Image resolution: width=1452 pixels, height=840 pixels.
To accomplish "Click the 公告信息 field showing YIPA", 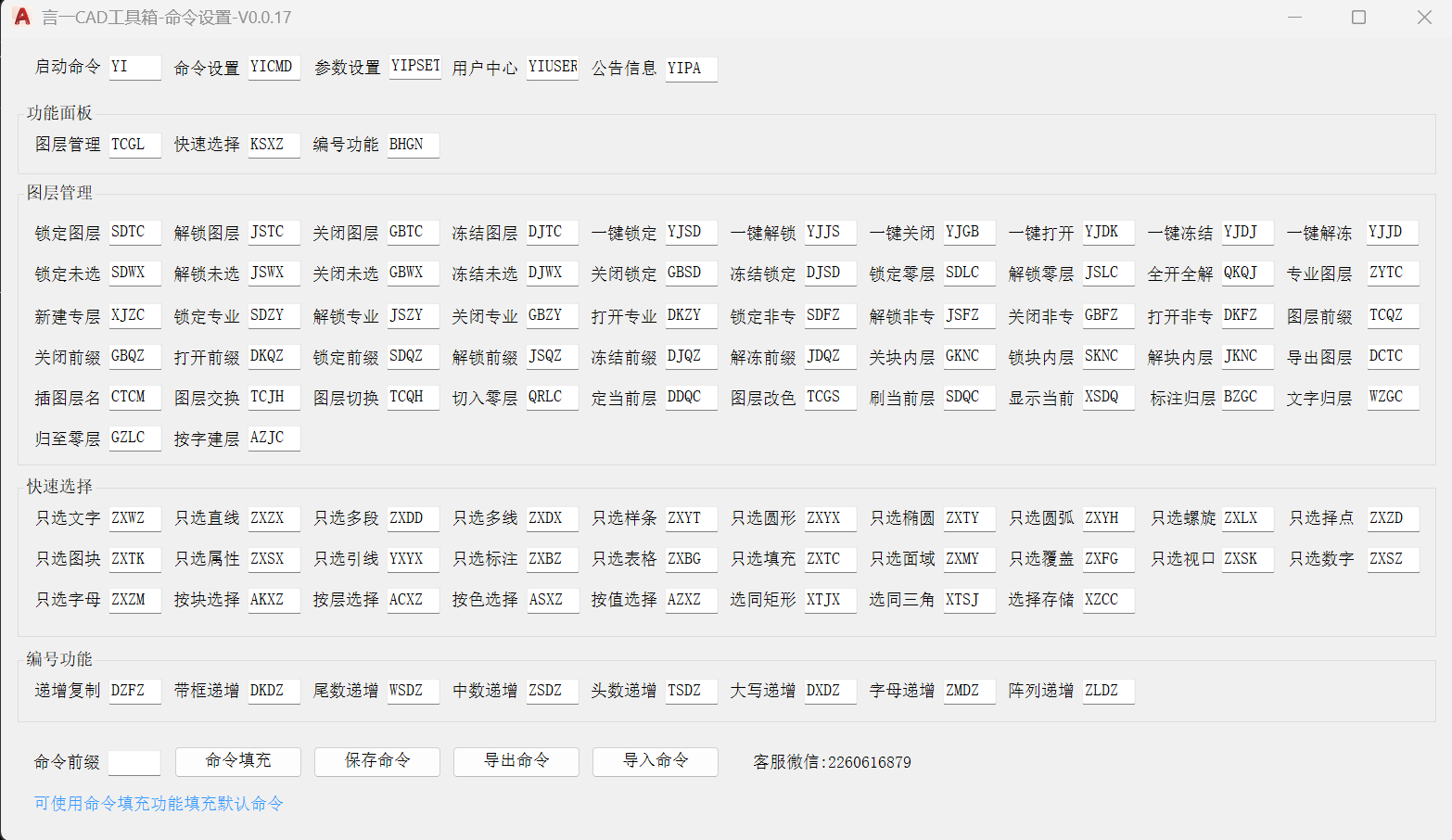I will tap(691, 69).
